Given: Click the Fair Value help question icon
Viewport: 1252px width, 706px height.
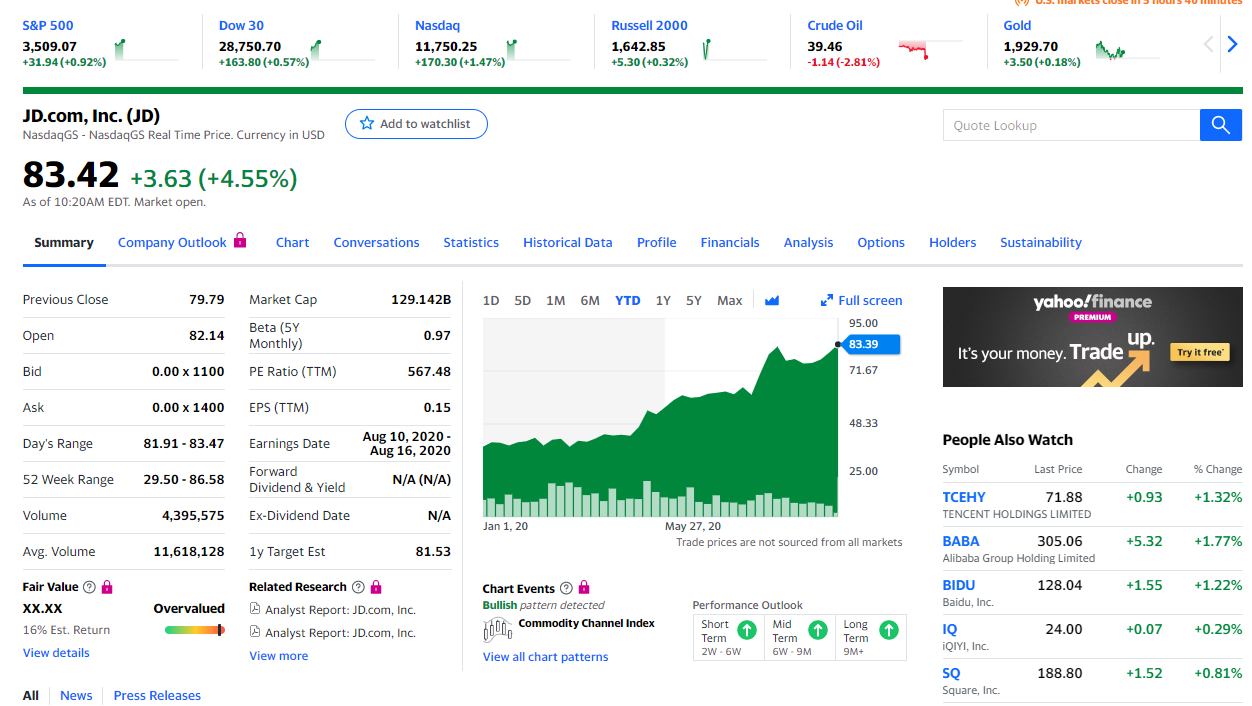Looking at the screenshot, I should click(x=90, y=588).
